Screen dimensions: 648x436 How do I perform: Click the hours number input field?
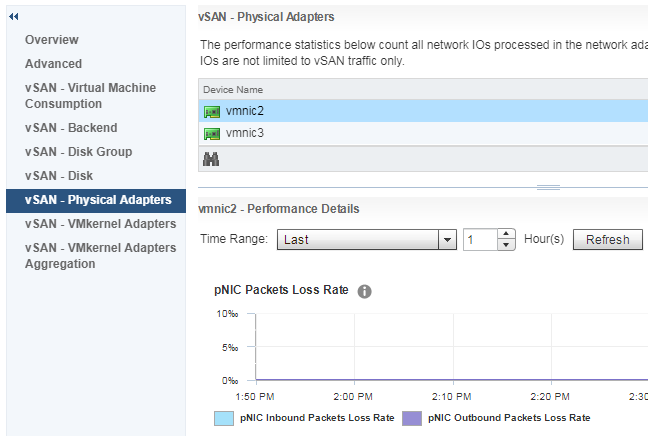[479, 240]
